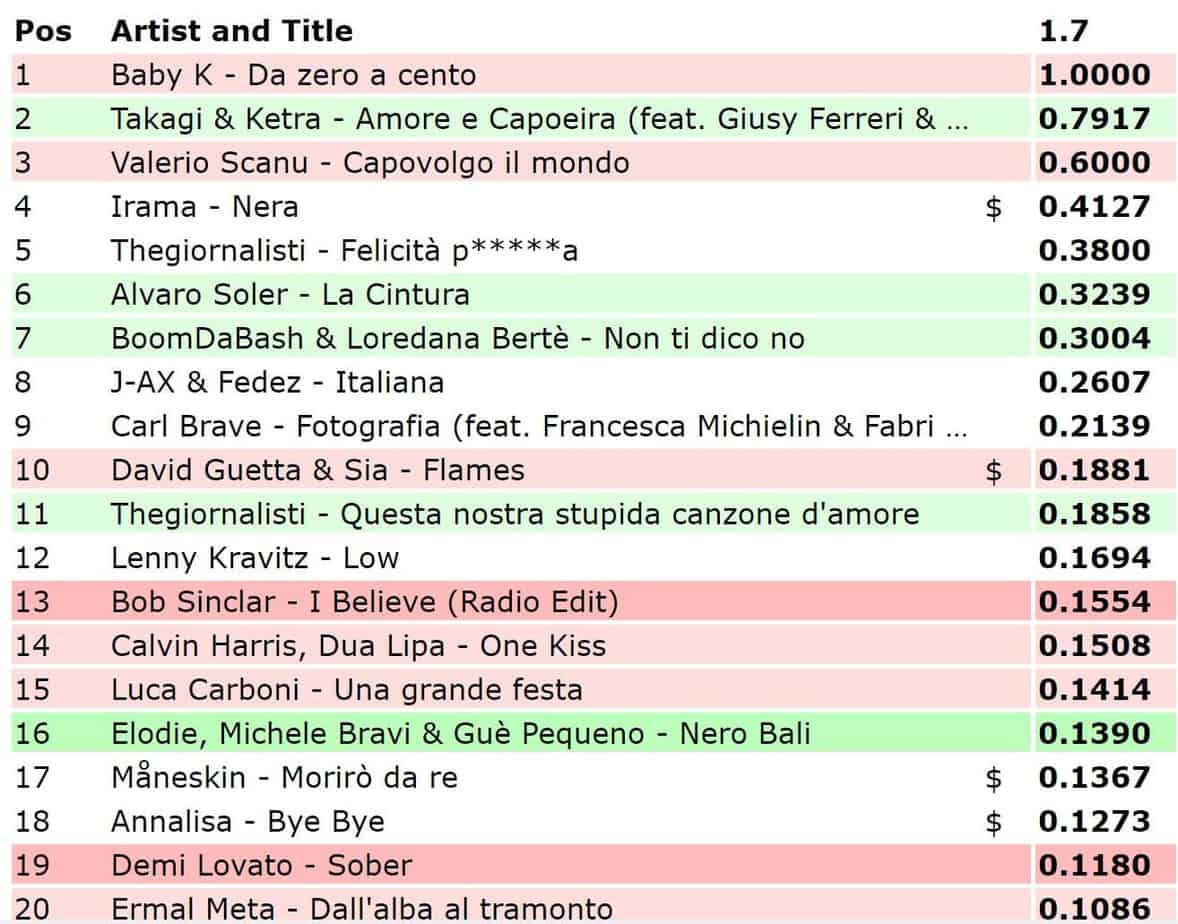Select Bob Sinclar - I Believe (Radio Edit)
Screen dimensions: 1178x924
click(x=365, y=602)
